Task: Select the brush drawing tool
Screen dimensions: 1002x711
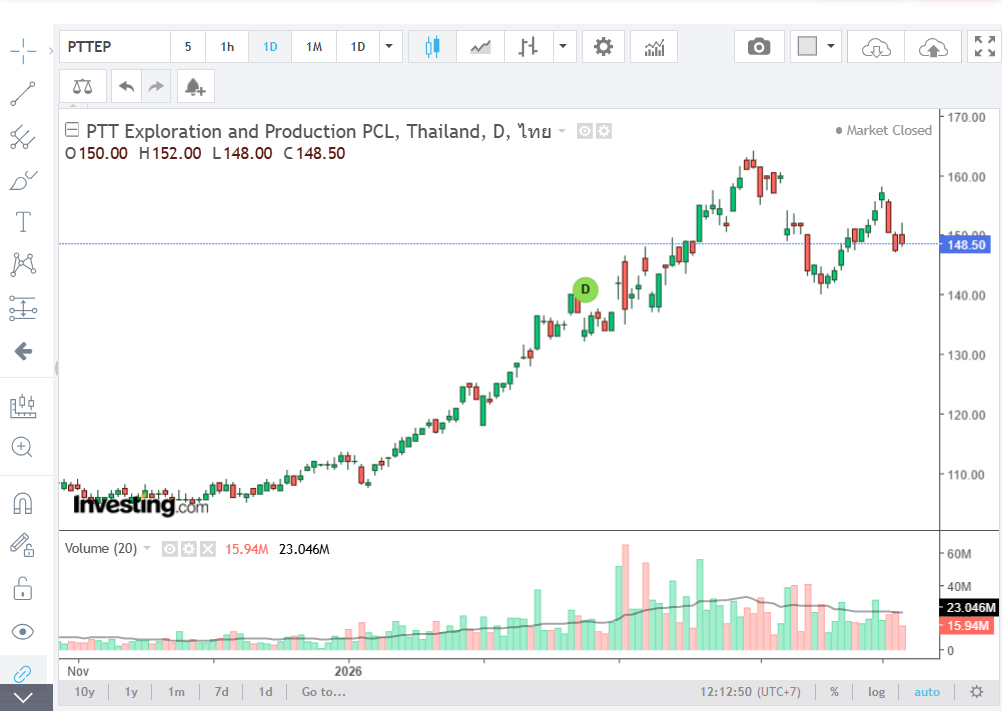Action: (x=23, y=181)
